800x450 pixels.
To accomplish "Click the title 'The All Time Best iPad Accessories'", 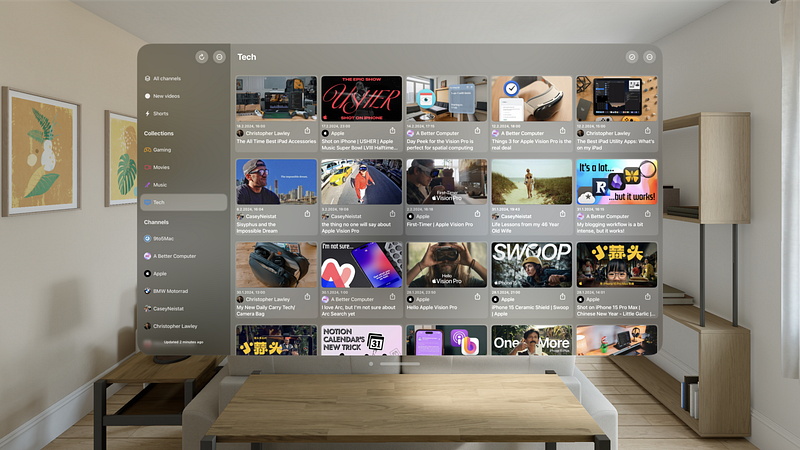I will coord(276,141).
